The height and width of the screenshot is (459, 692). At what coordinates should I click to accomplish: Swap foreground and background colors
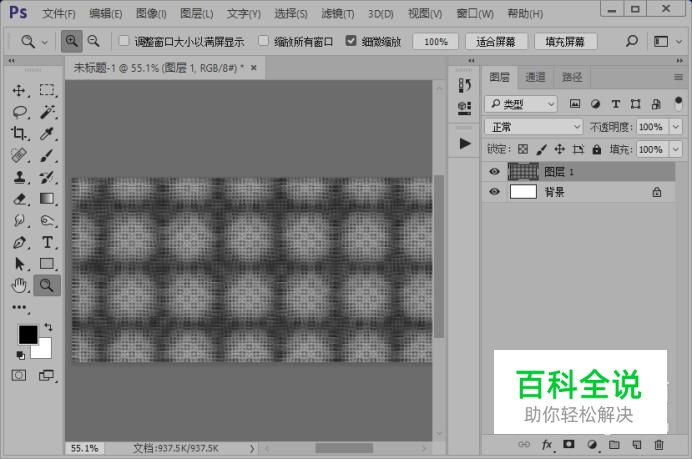[48, 327]
